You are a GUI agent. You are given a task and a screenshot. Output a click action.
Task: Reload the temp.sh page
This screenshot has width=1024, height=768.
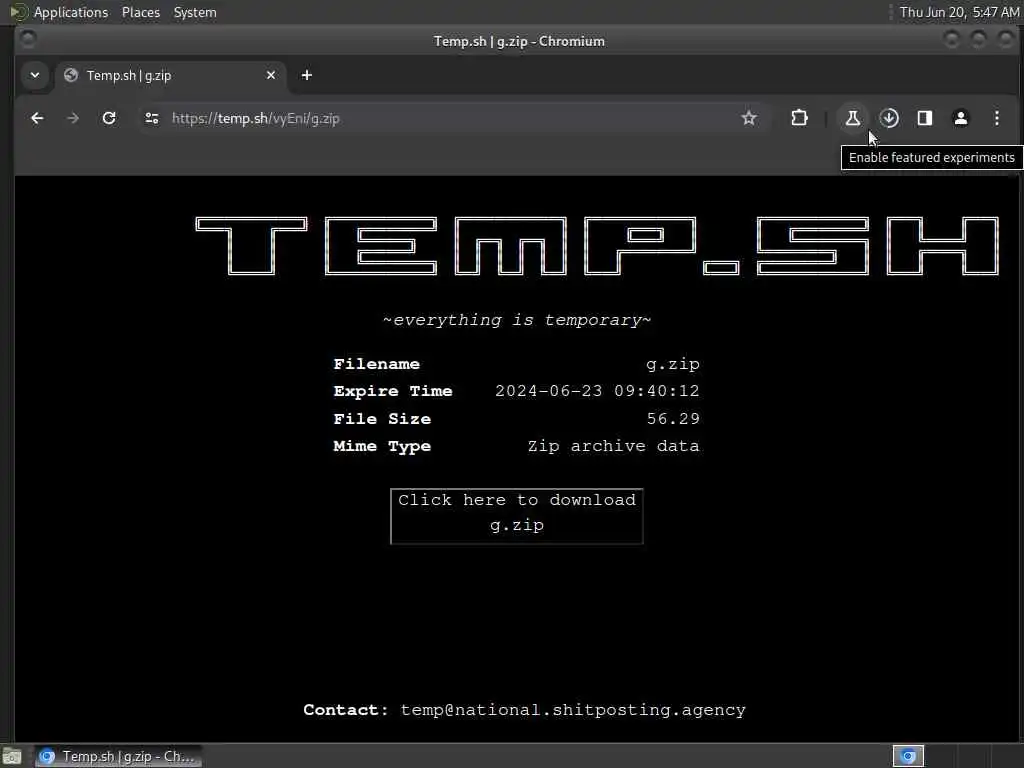point(109,118)
